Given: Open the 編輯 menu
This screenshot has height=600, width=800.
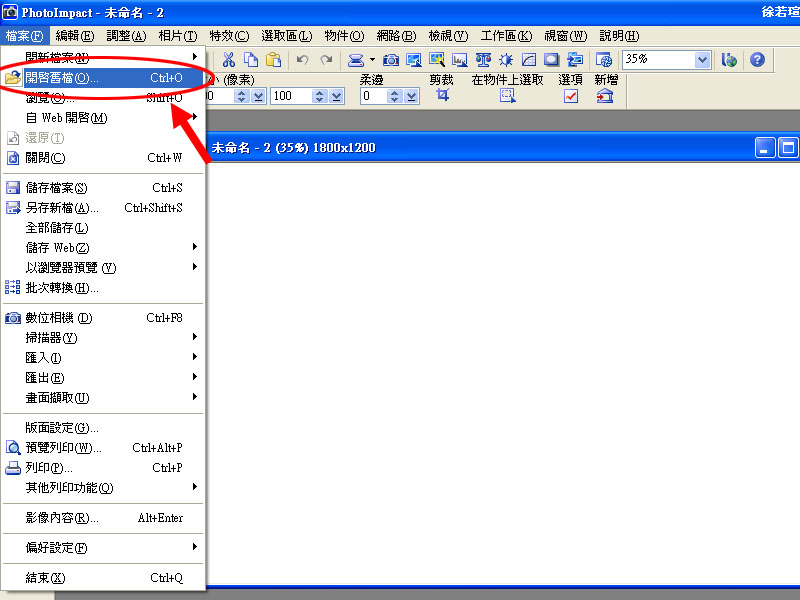Looking at the screenshot, I should click(x=74, y=36).
